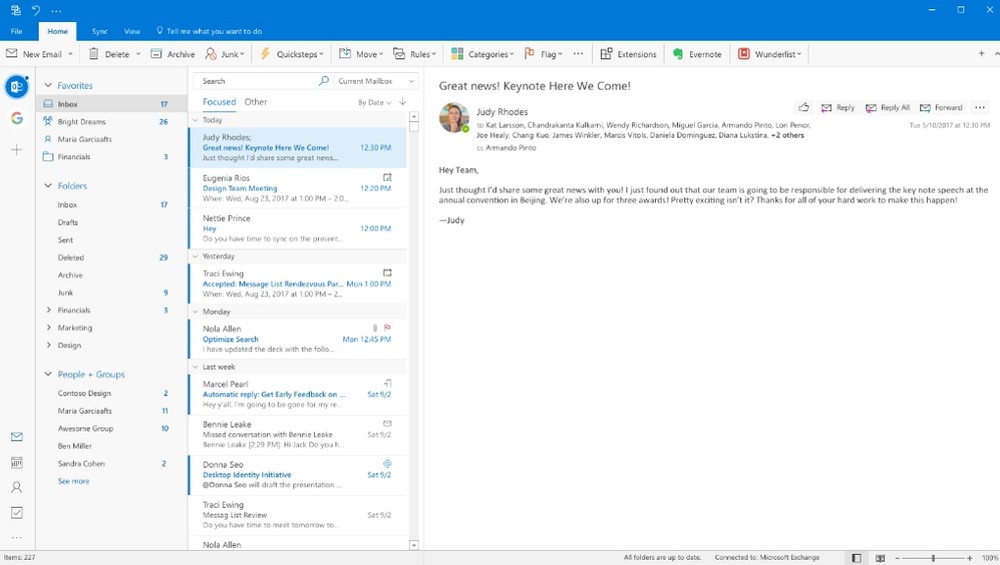
Task: Click Reply All on the message
Action: tap(888, 108)
